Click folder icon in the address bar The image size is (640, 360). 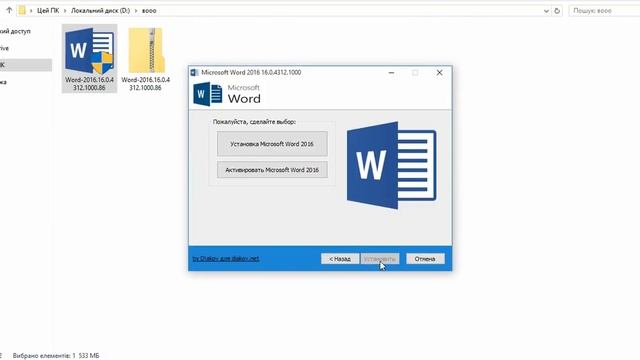pyautogui.click(x=22, y=11)
